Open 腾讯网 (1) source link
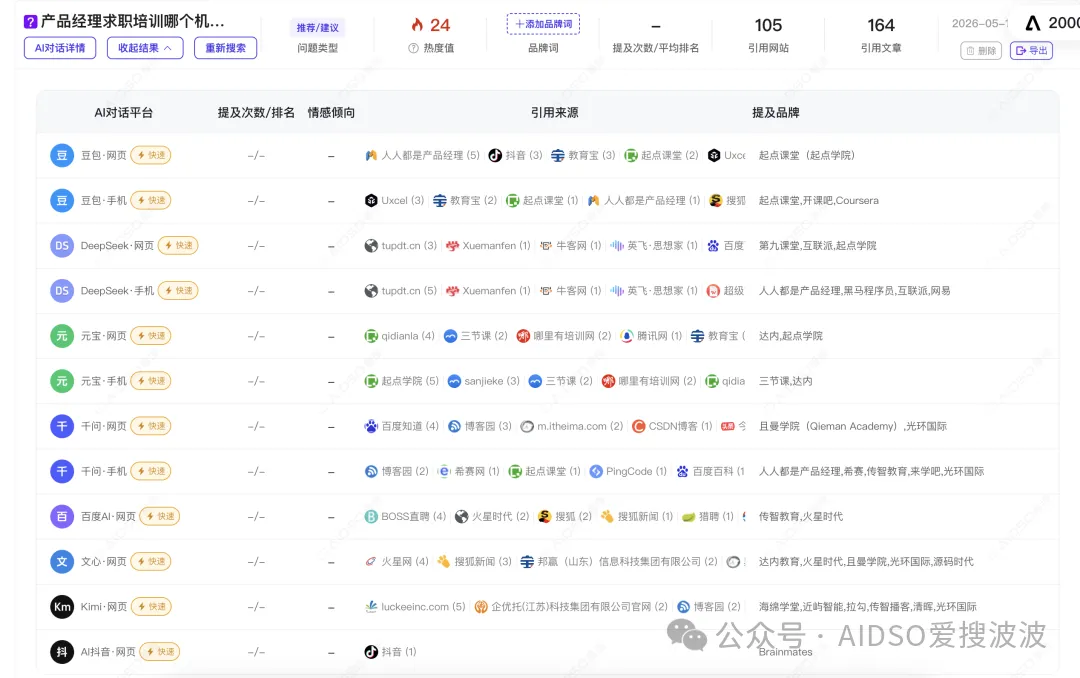 651,336
